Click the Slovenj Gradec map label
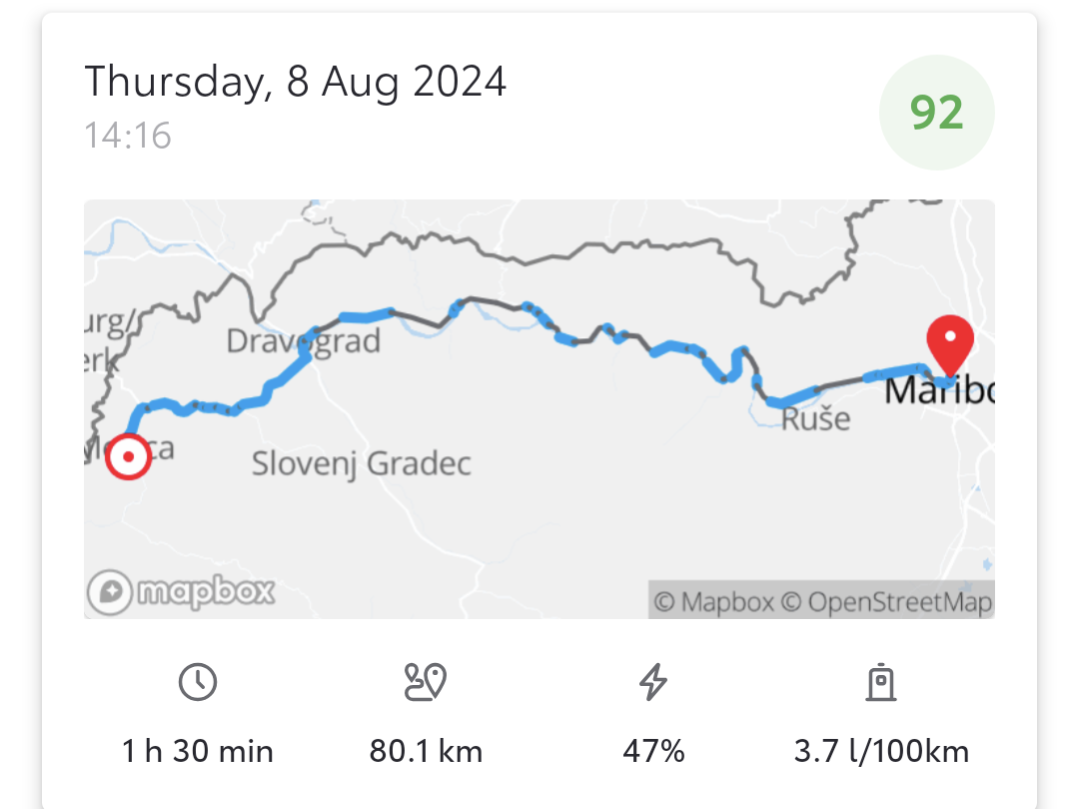This screenshot has height=809, width=1079. (x=361, y=464)
